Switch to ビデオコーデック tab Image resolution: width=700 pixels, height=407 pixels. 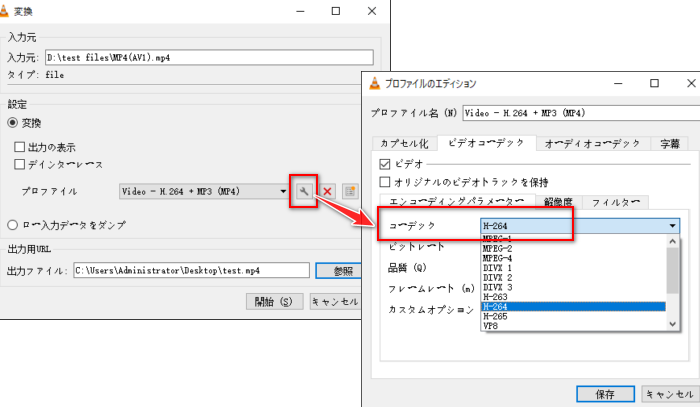[x=486, y=143]
